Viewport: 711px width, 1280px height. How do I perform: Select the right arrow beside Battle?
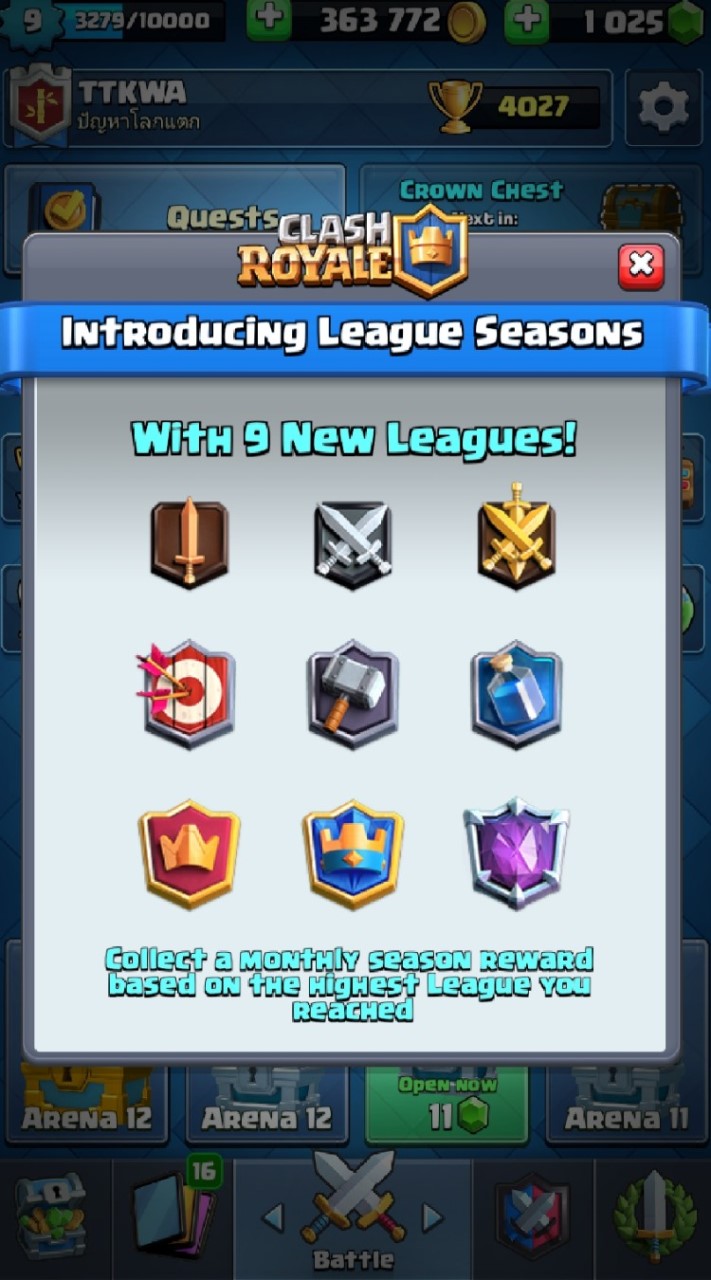(432, 1217)
